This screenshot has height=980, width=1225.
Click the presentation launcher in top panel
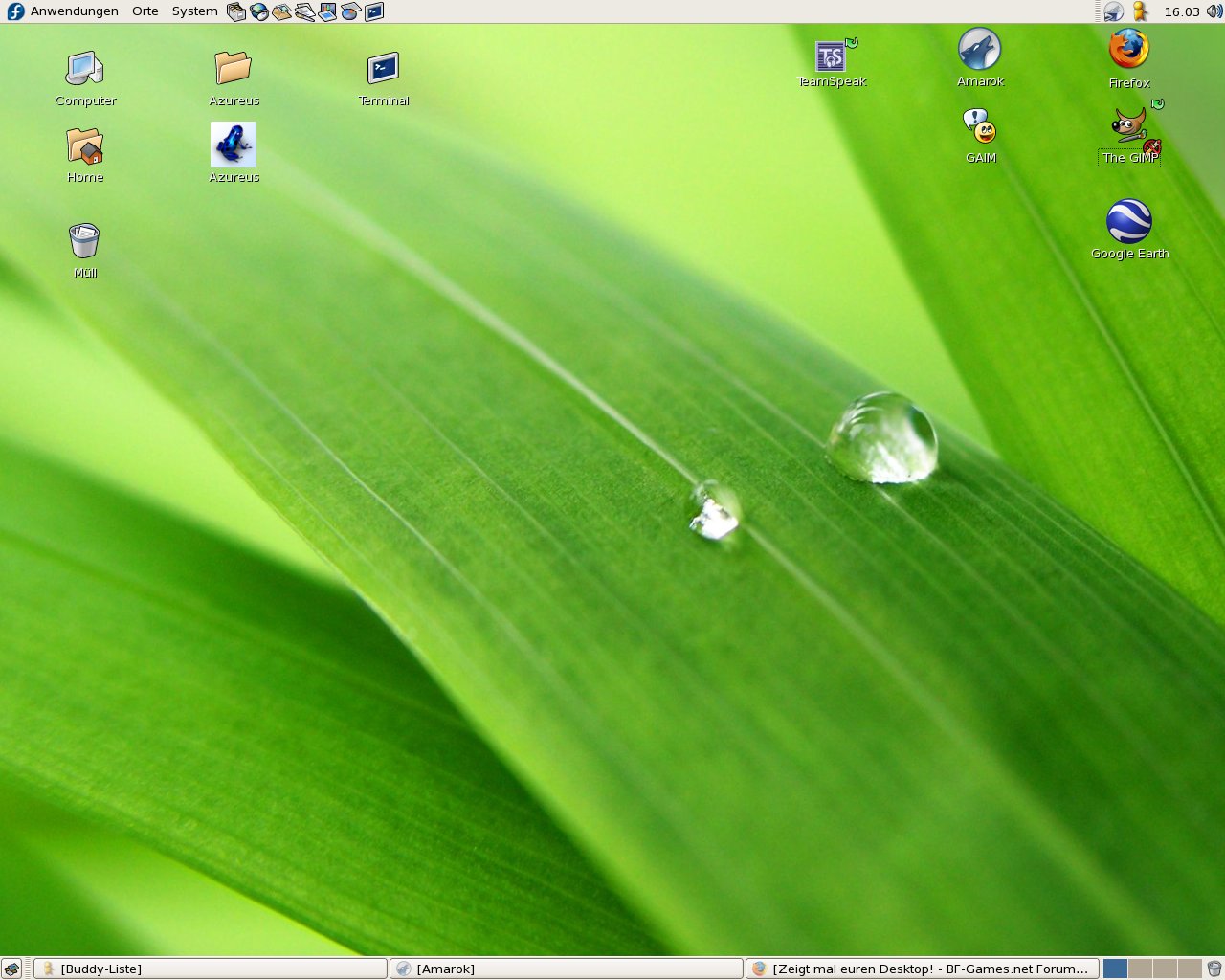tap(328, 11)
